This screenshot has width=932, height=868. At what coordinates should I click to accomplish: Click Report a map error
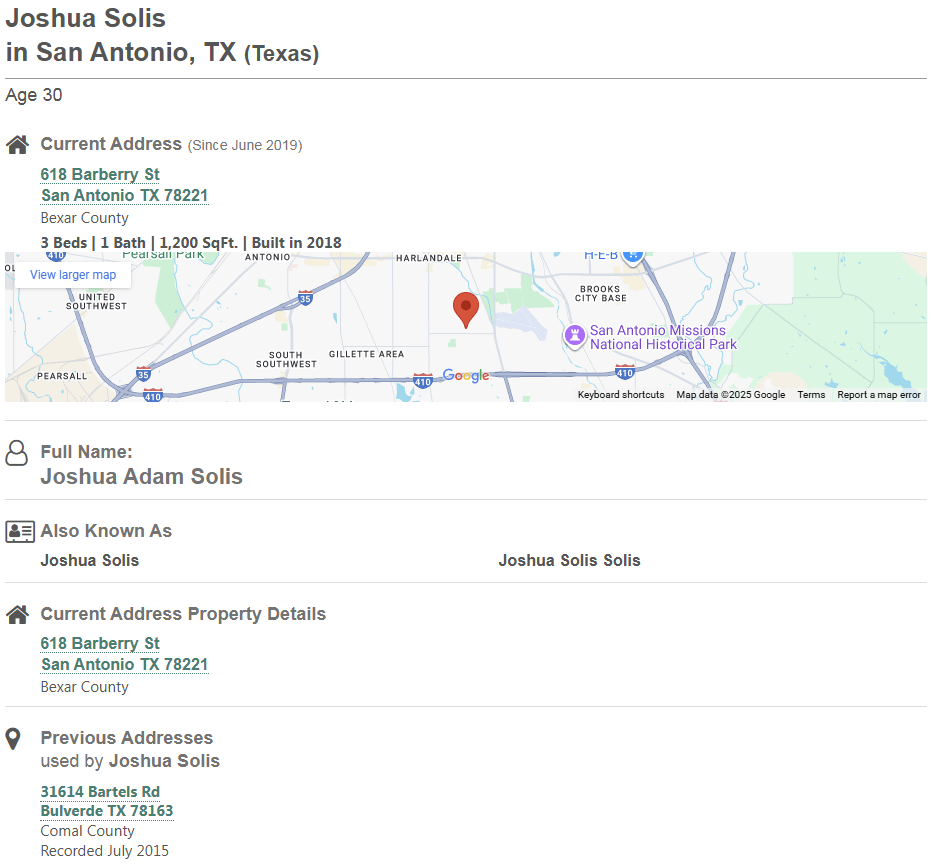878,395
